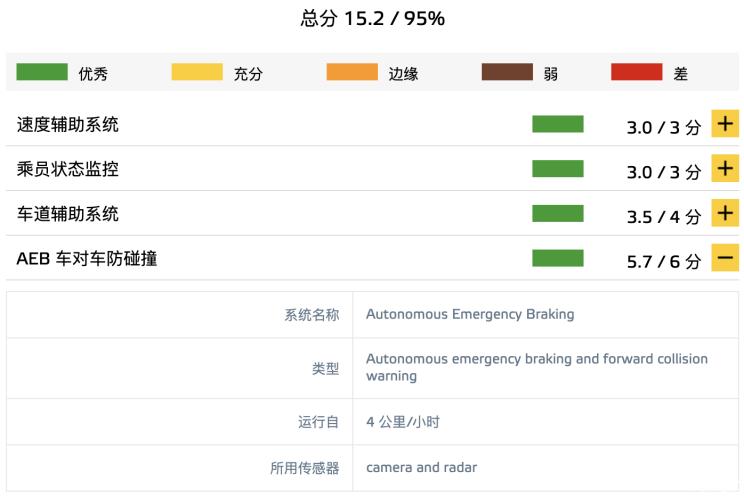Expand the 车道辅助系统 plus button
Screen dimensions: 744x497
tap(725, 214)
